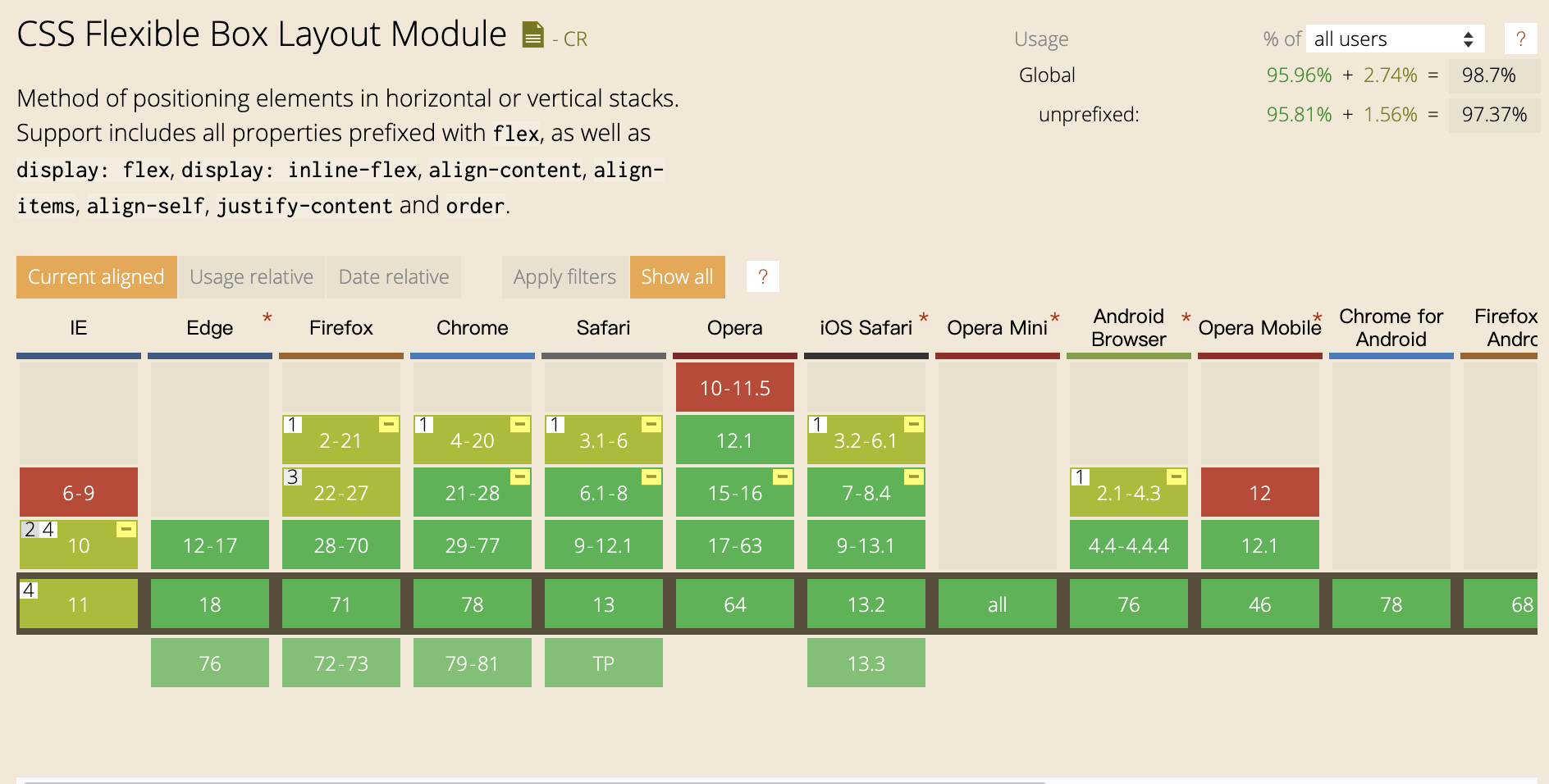Select Android Browser 4.4-4.4.4 cell
The width and height of the screenshot is (1549, 784).
tap(1129, 545)
